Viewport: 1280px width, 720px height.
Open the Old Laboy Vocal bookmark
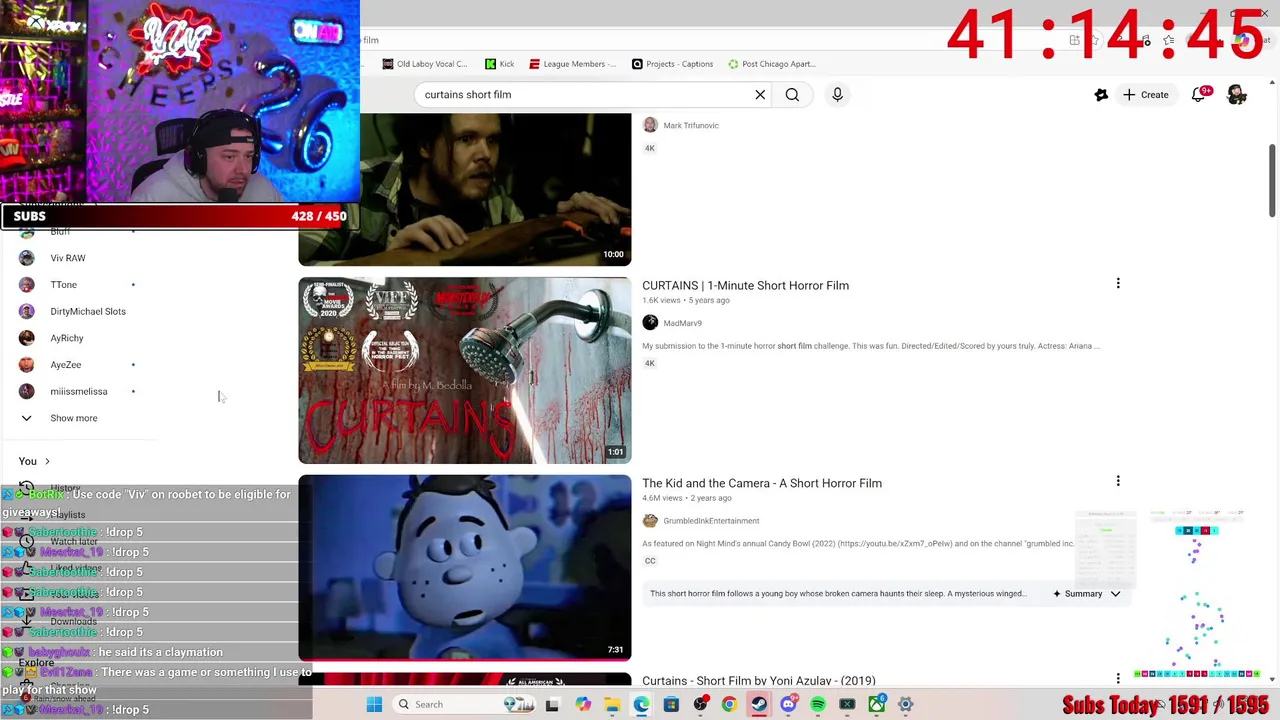tap(425, 64)
